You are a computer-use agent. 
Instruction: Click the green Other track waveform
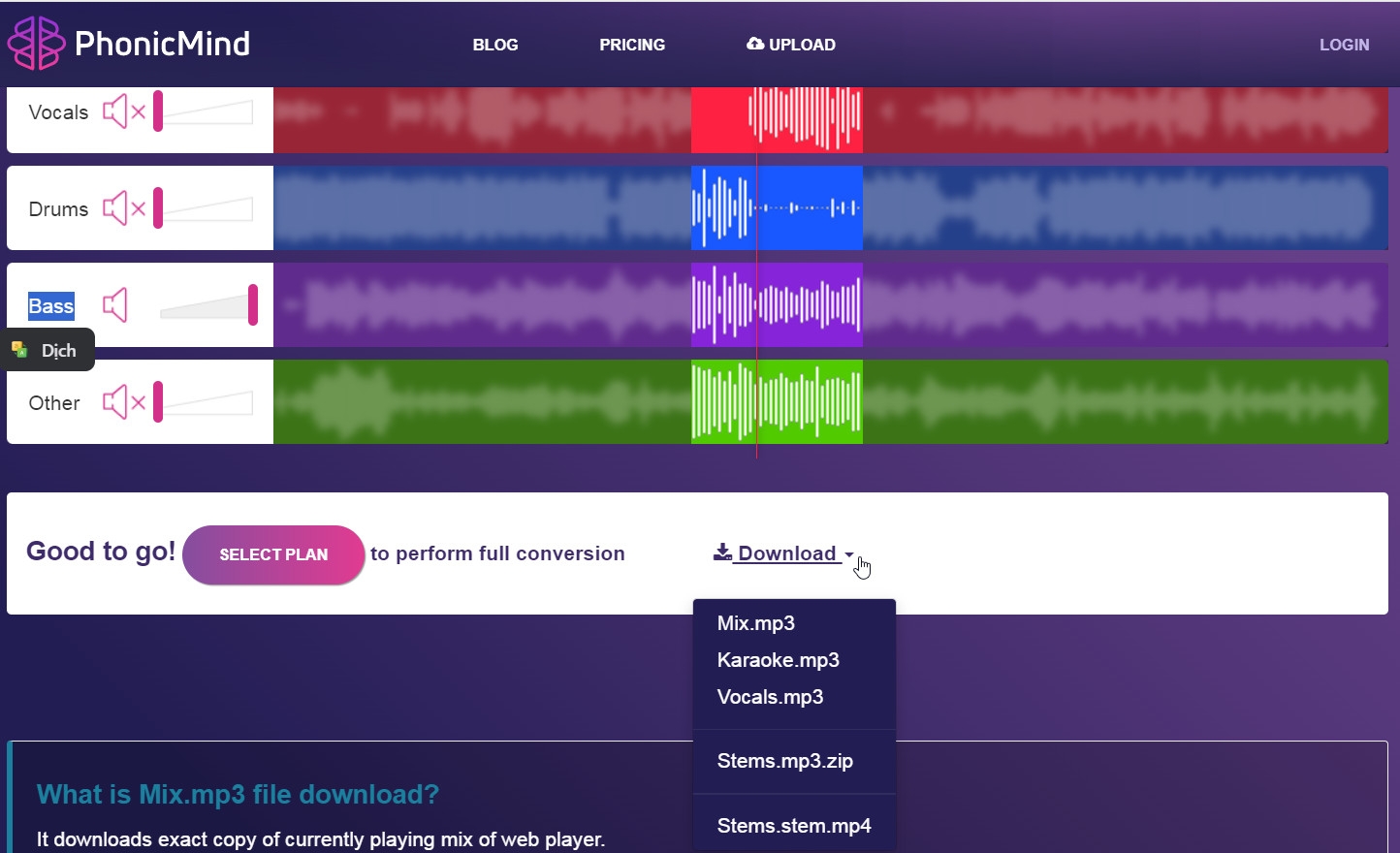pyautogui.click(x=830, y=402)
